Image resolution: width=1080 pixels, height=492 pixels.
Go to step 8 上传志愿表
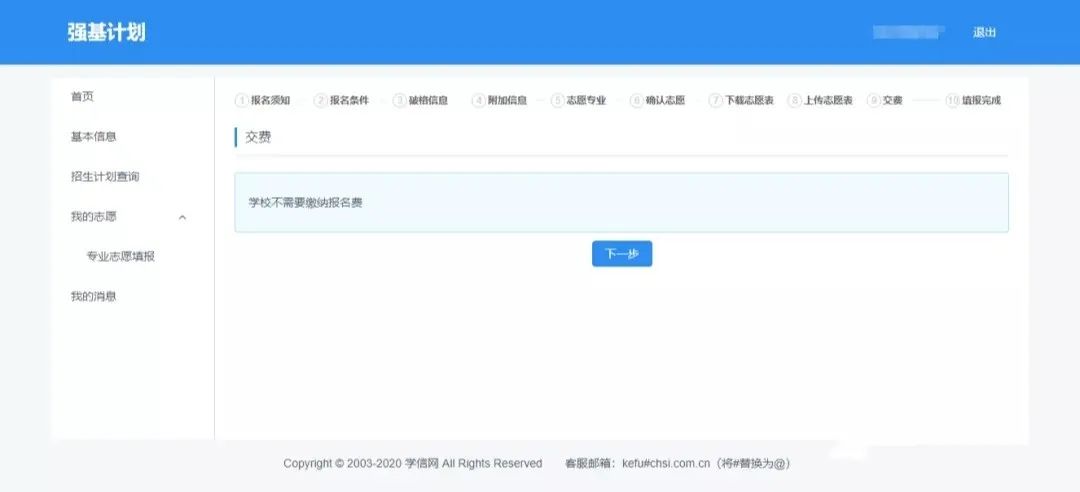(821, 100)
